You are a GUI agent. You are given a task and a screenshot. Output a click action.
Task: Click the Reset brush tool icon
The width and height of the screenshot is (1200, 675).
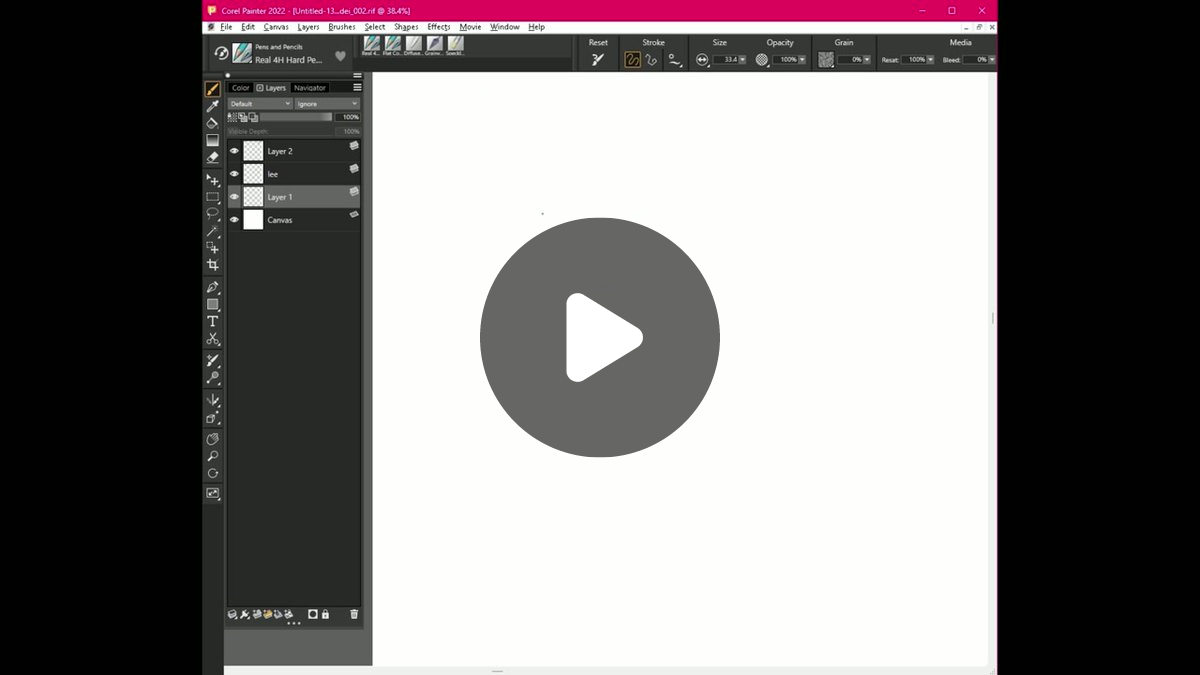[x=598, y=60]
